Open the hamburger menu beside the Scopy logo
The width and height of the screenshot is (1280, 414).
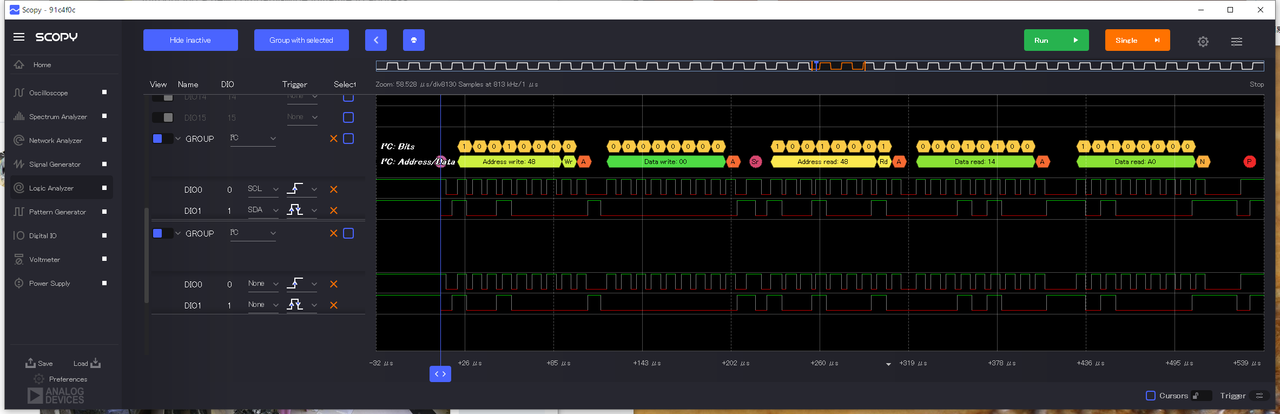18,37
